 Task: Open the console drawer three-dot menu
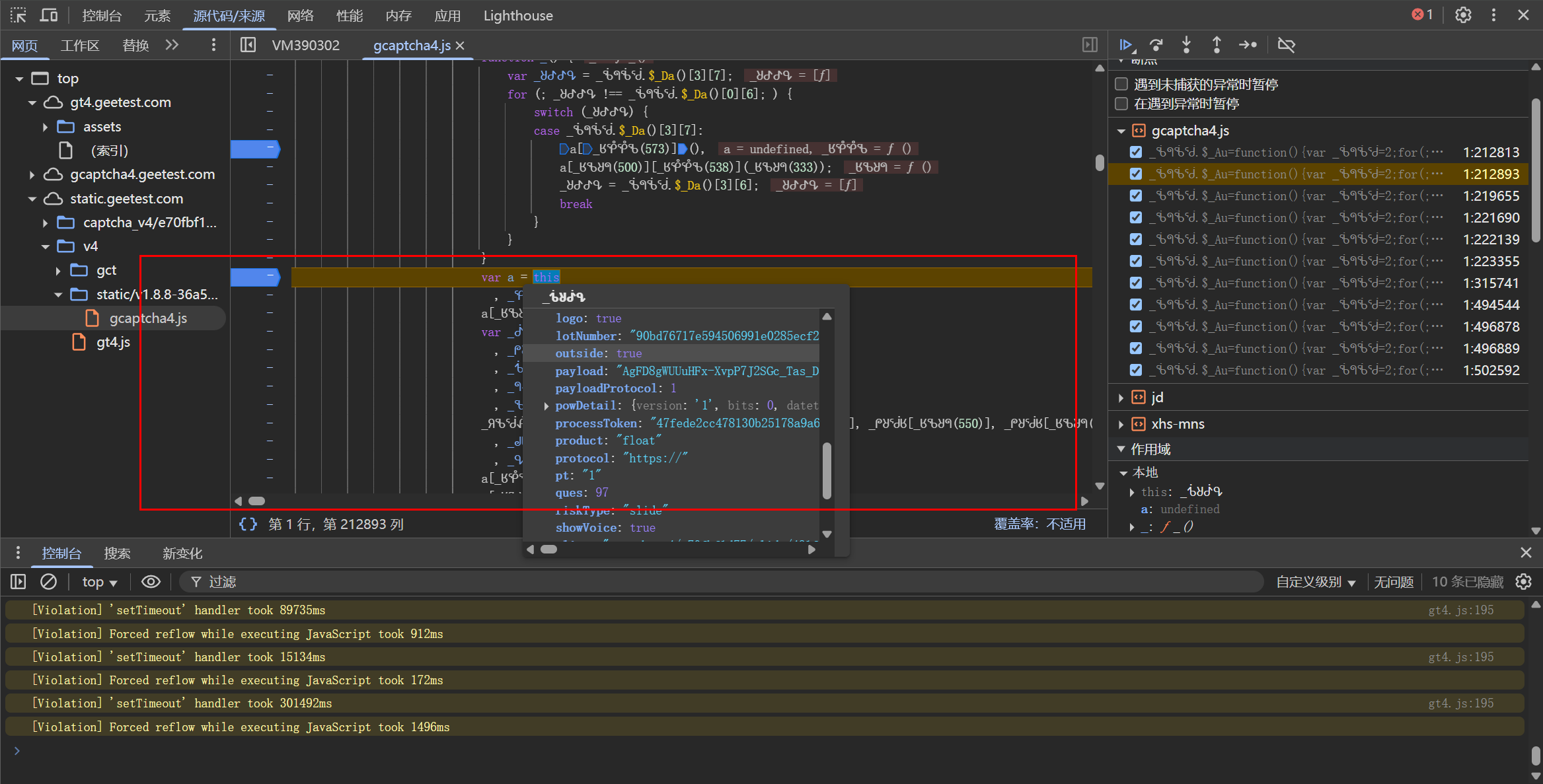click(x=18, y=553)
